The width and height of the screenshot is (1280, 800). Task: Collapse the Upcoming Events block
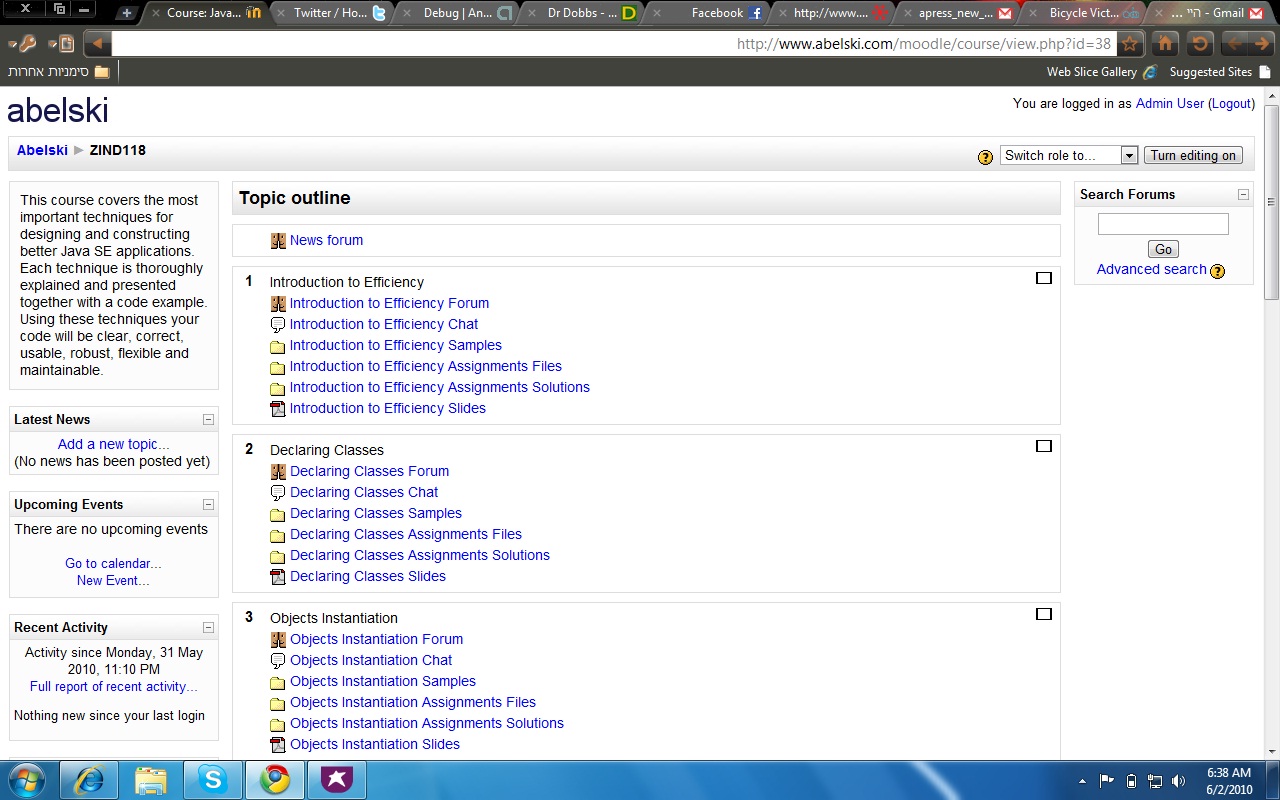pos(208,505)
